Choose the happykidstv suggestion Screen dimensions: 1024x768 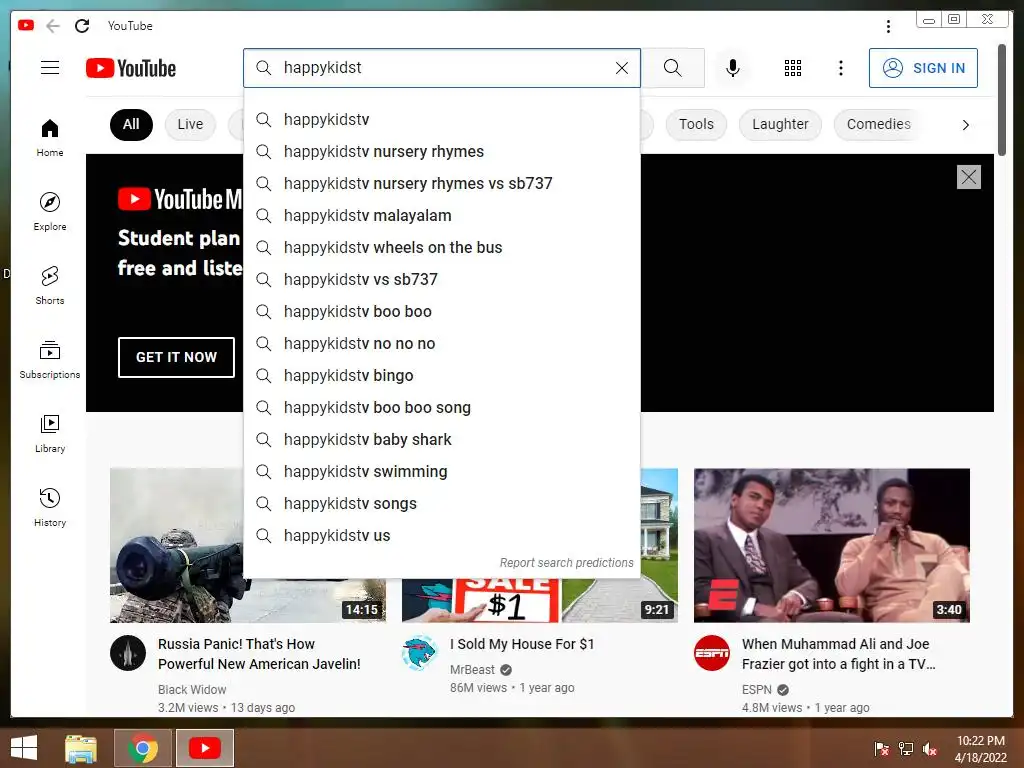click(441, 120)
